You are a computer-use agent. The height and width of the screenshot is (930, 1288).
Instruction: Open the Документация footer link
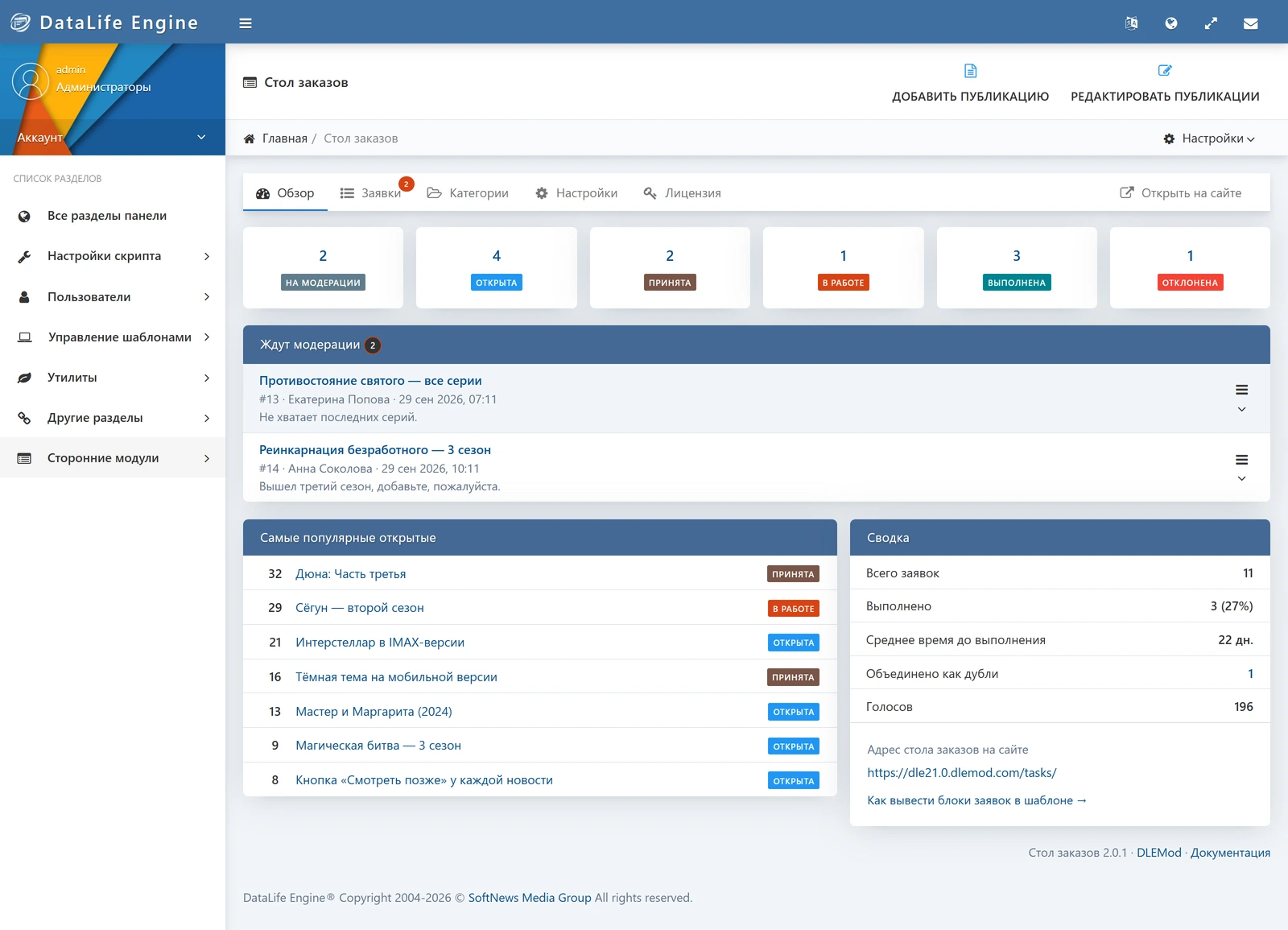(1230, 853)
